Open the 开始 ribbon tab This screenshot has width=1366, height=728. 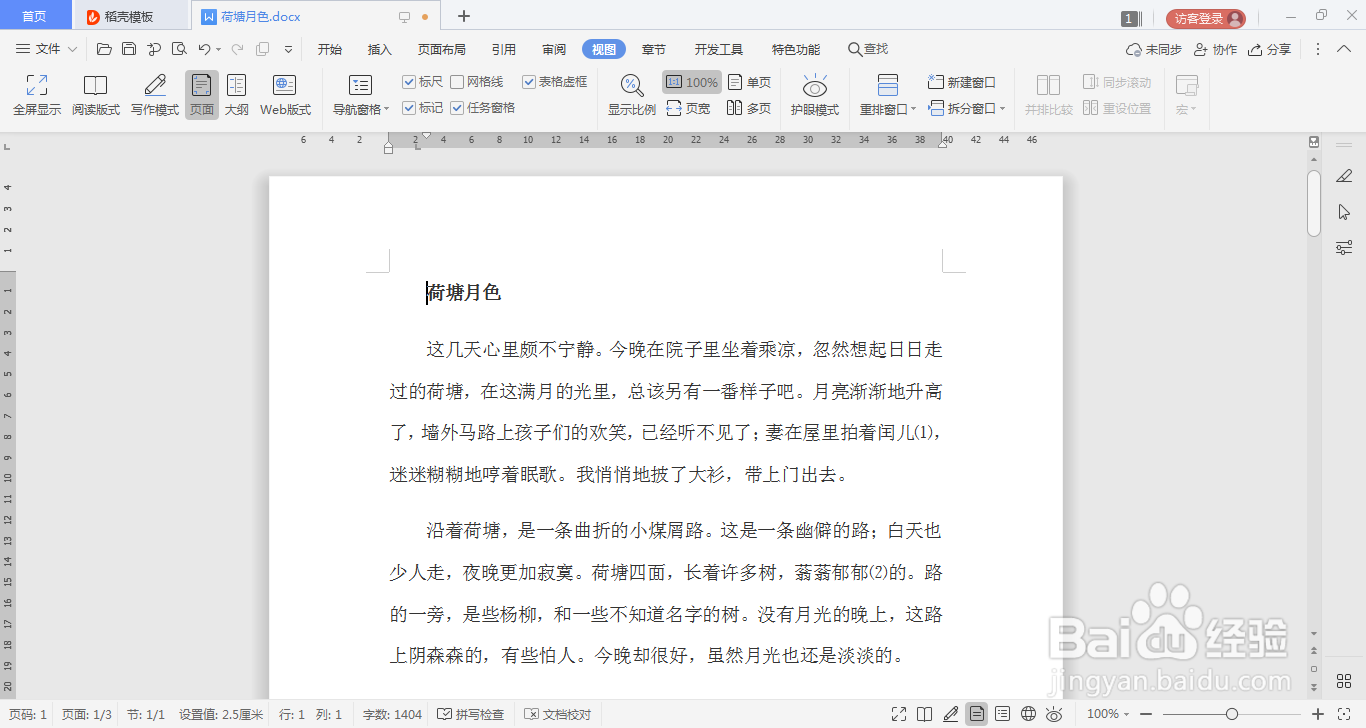(x=330, y=49)
